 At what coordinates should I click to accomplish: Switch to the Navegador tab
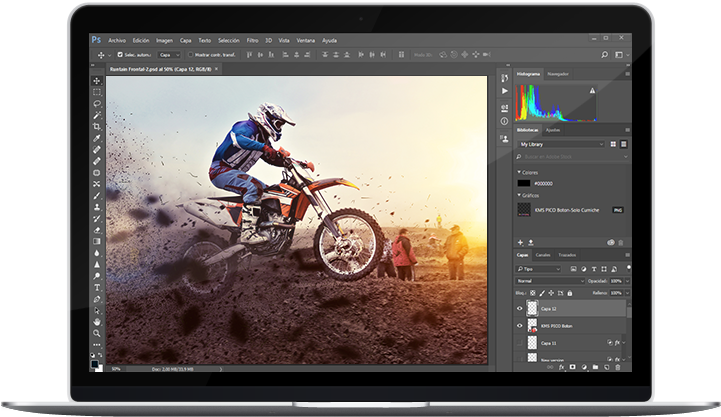click(x=558, y=74)
